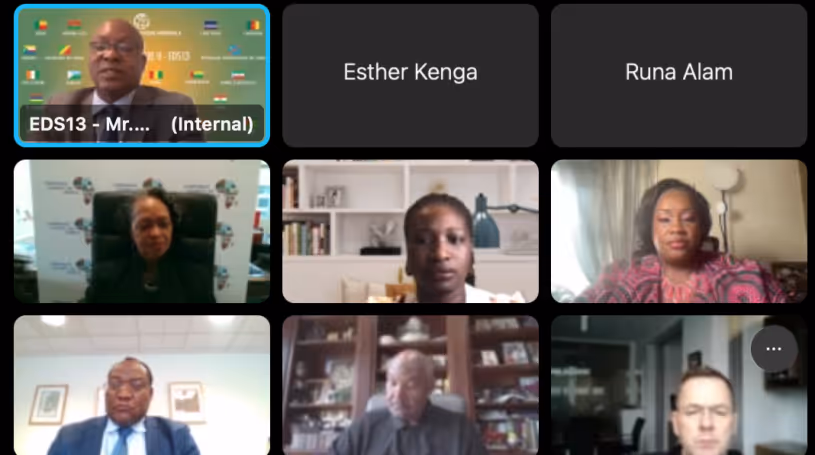Select the highlighted active speaker EDS13 tile
The width and height of the screenshot is (815, 455).
coord(142,75)
